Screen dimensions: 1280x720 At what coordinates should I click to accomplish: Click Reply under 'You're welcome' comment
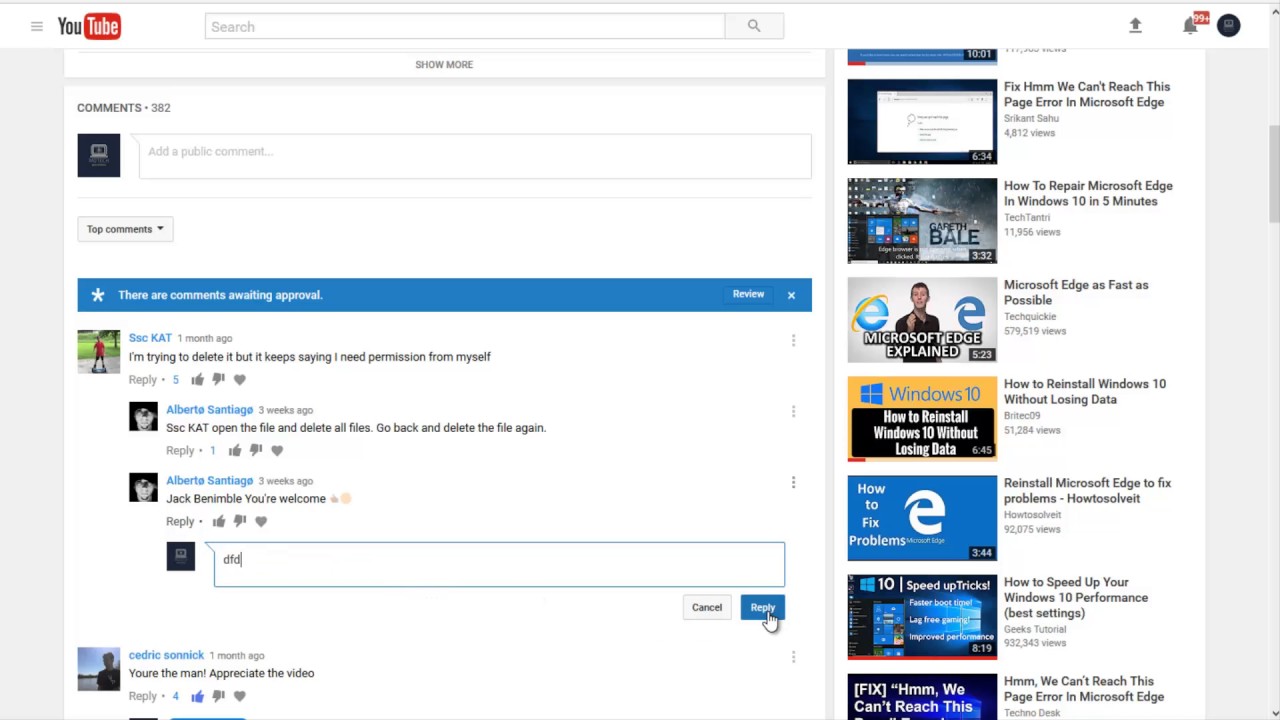pos(180,522)
